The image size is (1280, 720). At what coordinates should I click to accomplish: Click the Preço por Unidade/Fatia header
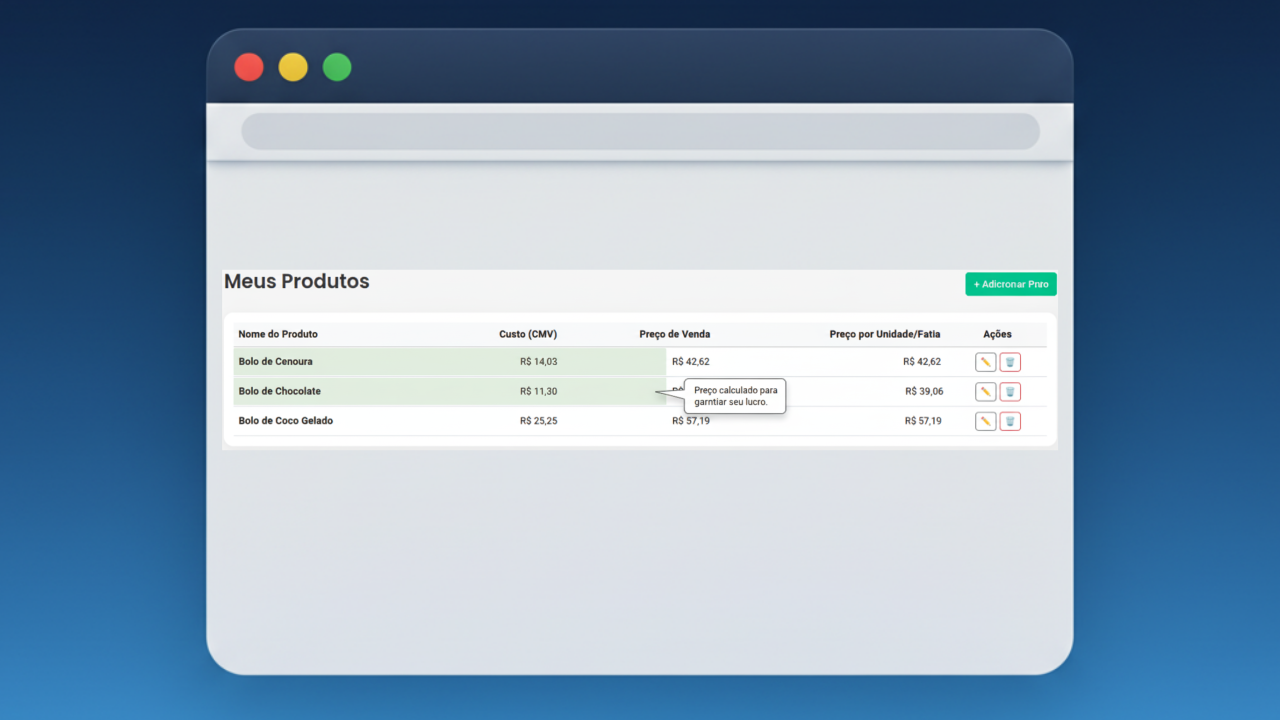pos(885,334)
